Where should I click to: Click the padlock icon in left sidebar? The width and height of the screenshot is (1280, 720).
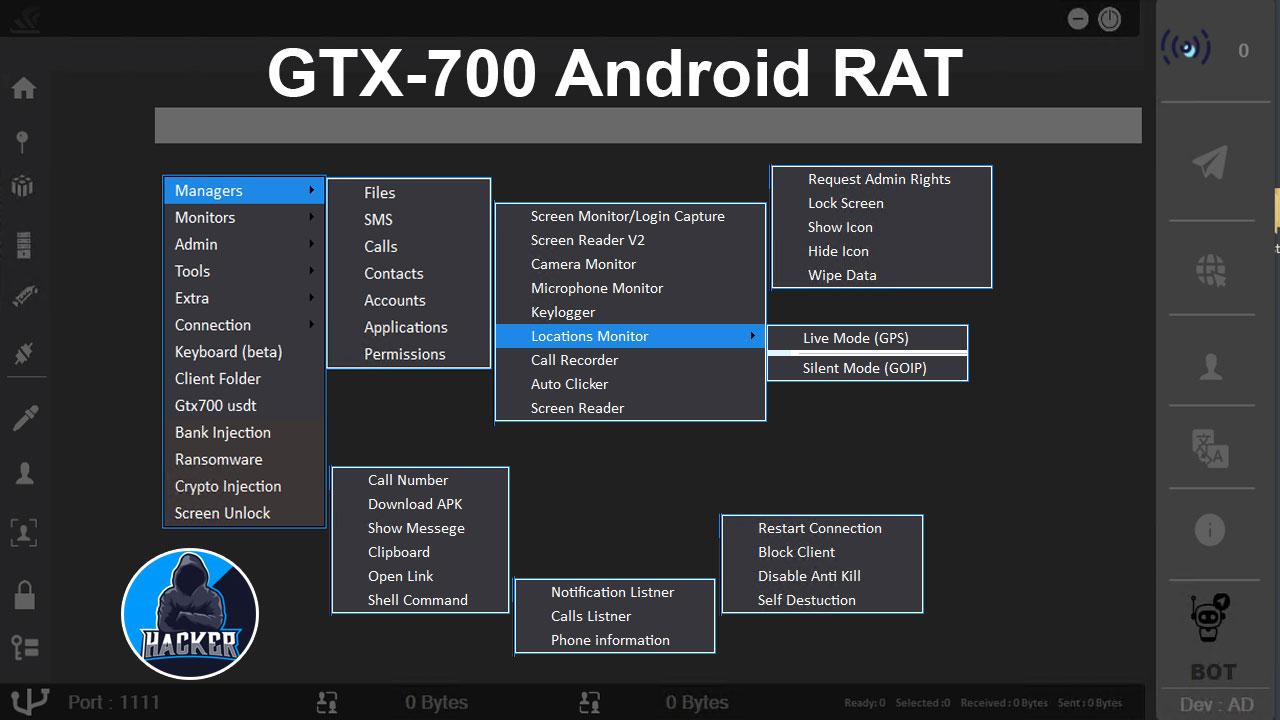(24, 595)
